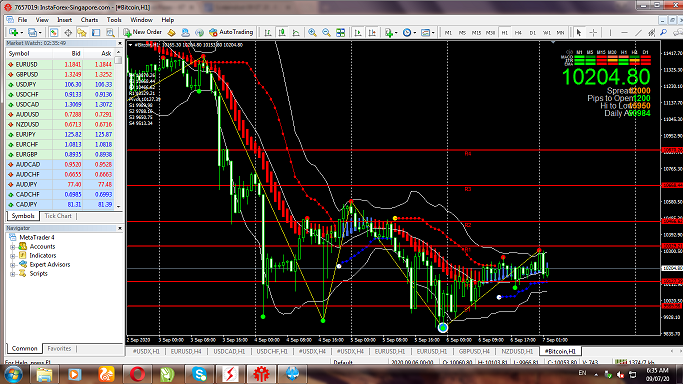Open the New Chart toolbar icon
The width and height of the screenshot is (683, 384).
click(13, 33)
